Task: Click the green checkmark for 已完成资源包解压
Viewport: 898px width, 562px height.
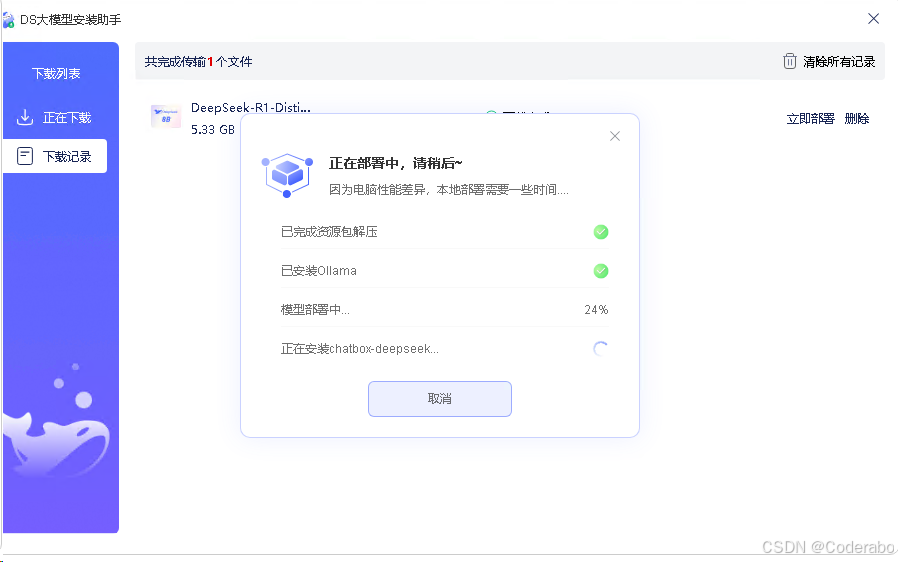Action: pos(601,232)
